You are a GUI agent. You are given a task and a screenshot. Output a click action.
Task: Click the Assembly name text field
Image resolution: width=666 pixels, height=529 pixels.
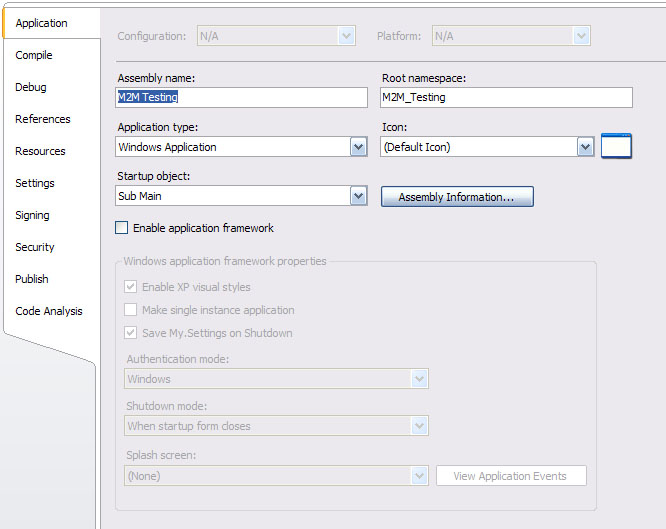242,97
